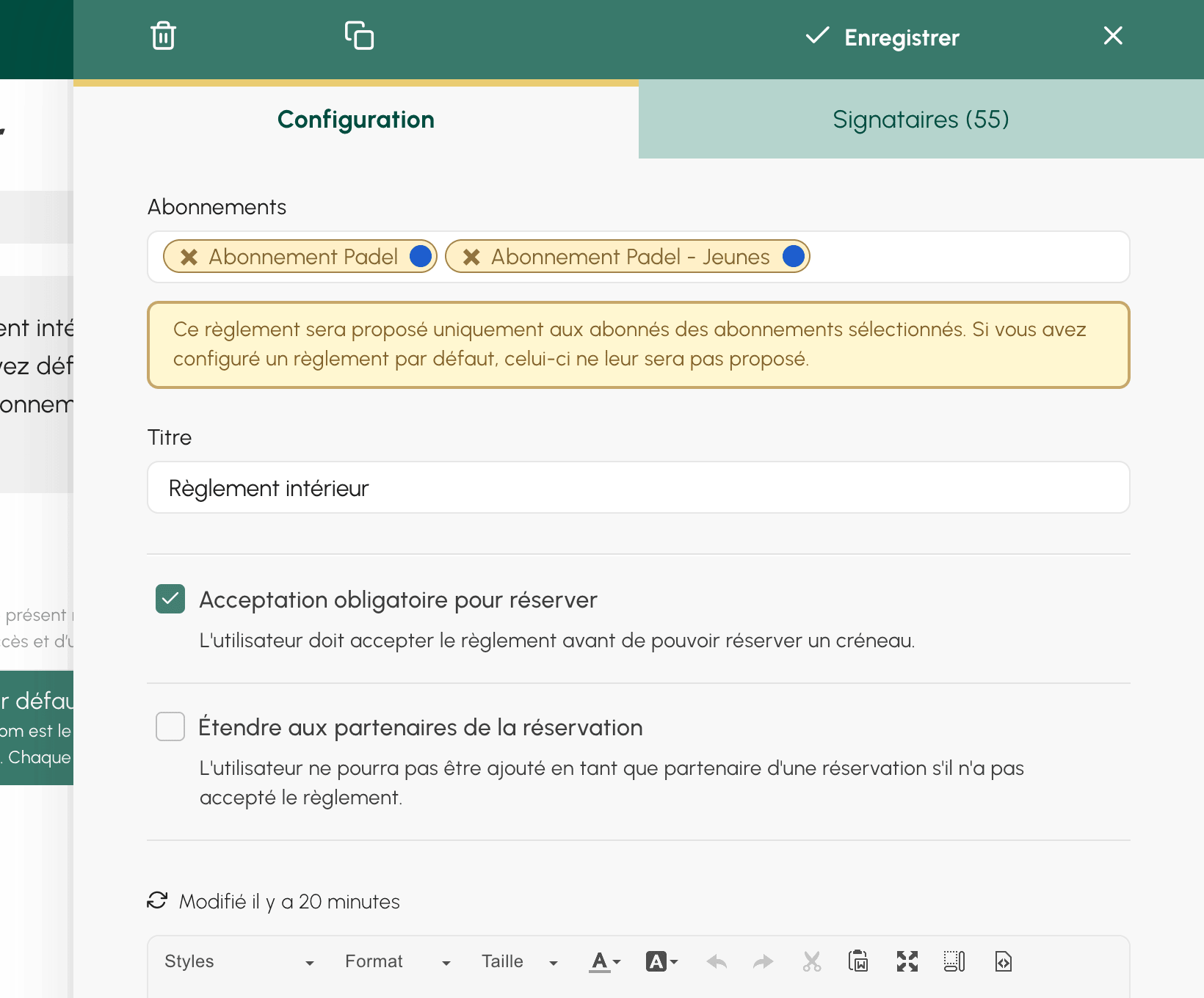Click the trash delete icon
1204x998 pixels.
point(163,36)
